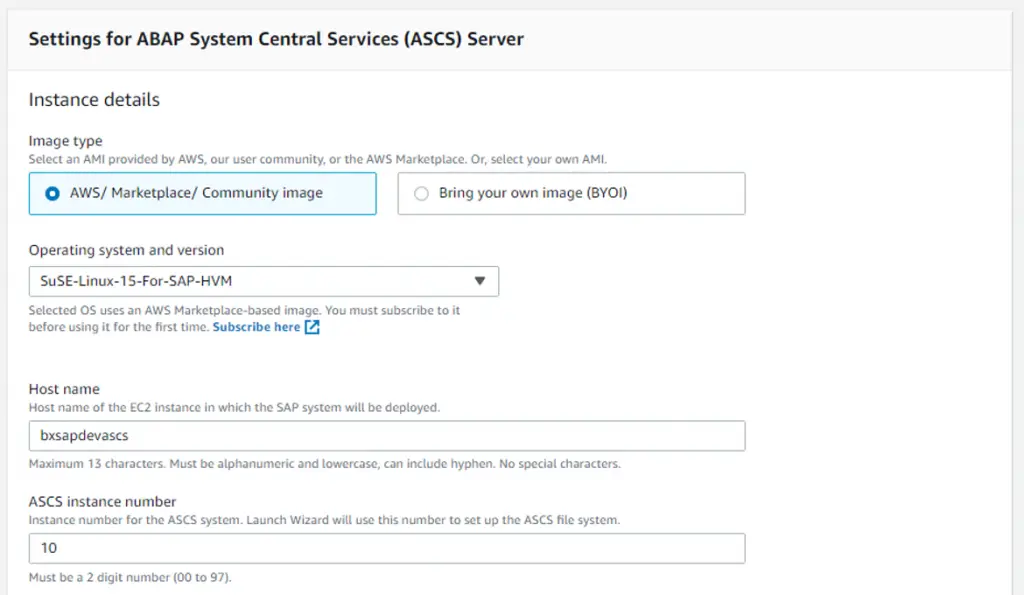The height and width of the screenshot is (595, 1024).
Task: Expand the OS dropdown with the triangle arrow
Action: click(480, 281)
